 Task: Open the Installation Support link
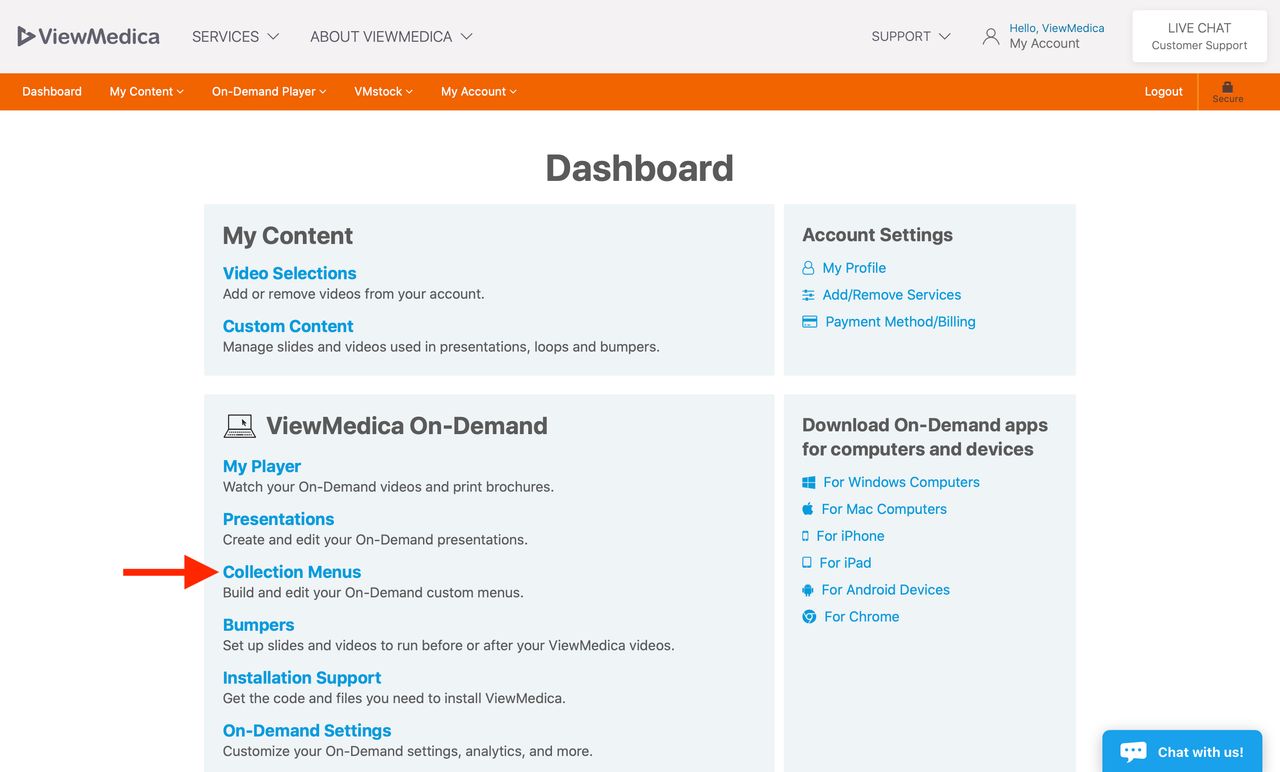coord(302,678)
